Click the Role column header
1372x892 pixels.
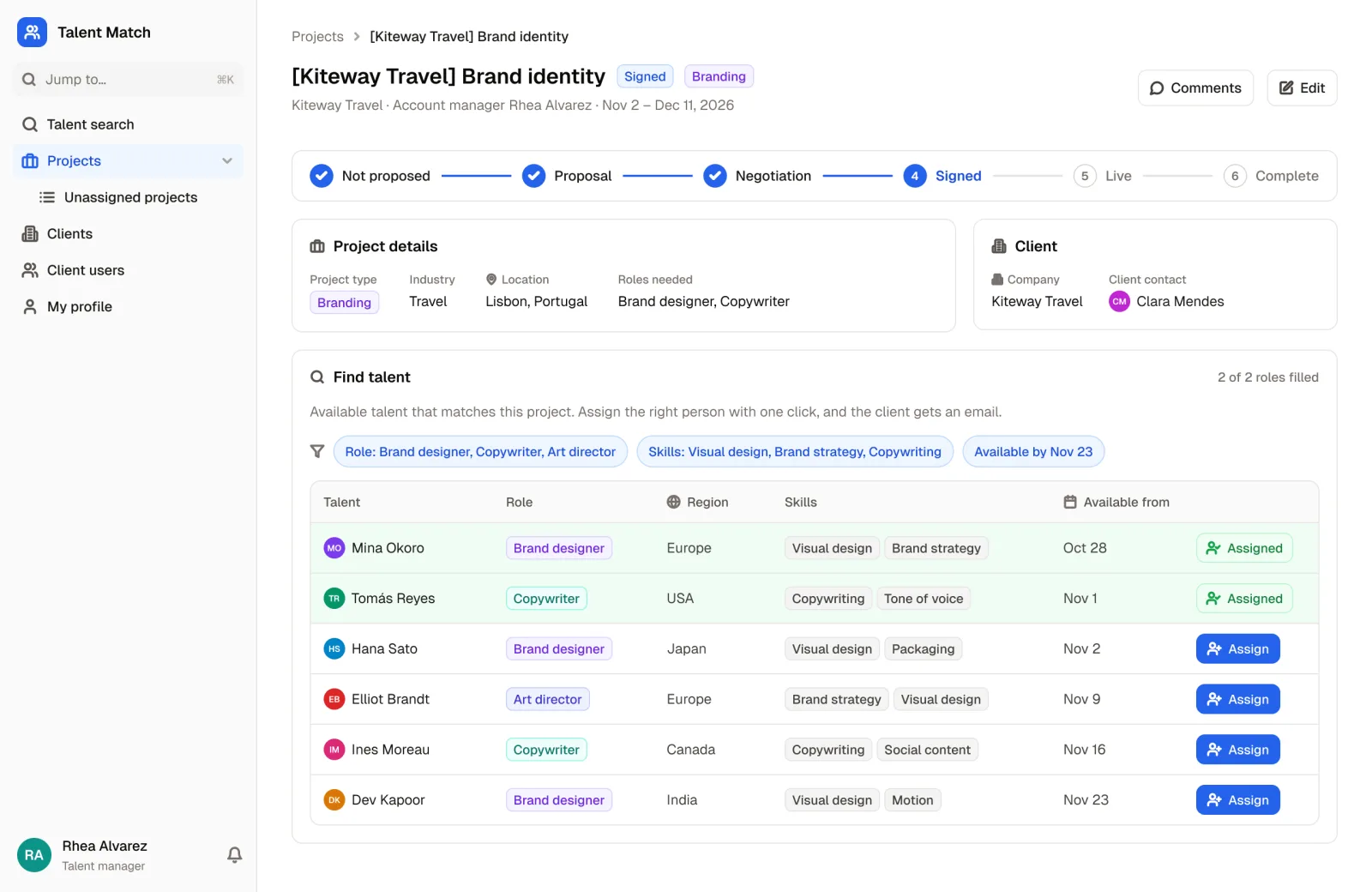[x=519, y=502]
